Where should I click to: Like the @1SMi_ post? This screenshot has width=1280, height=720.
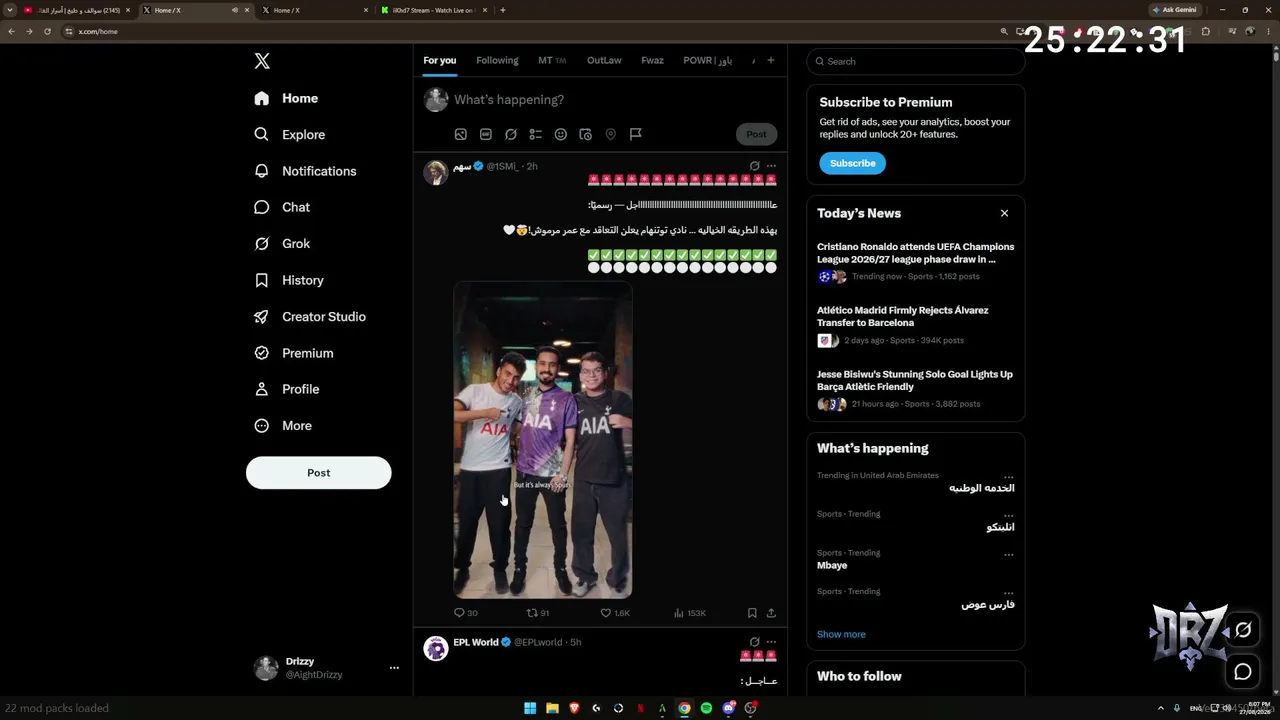[x=615, y=613]
